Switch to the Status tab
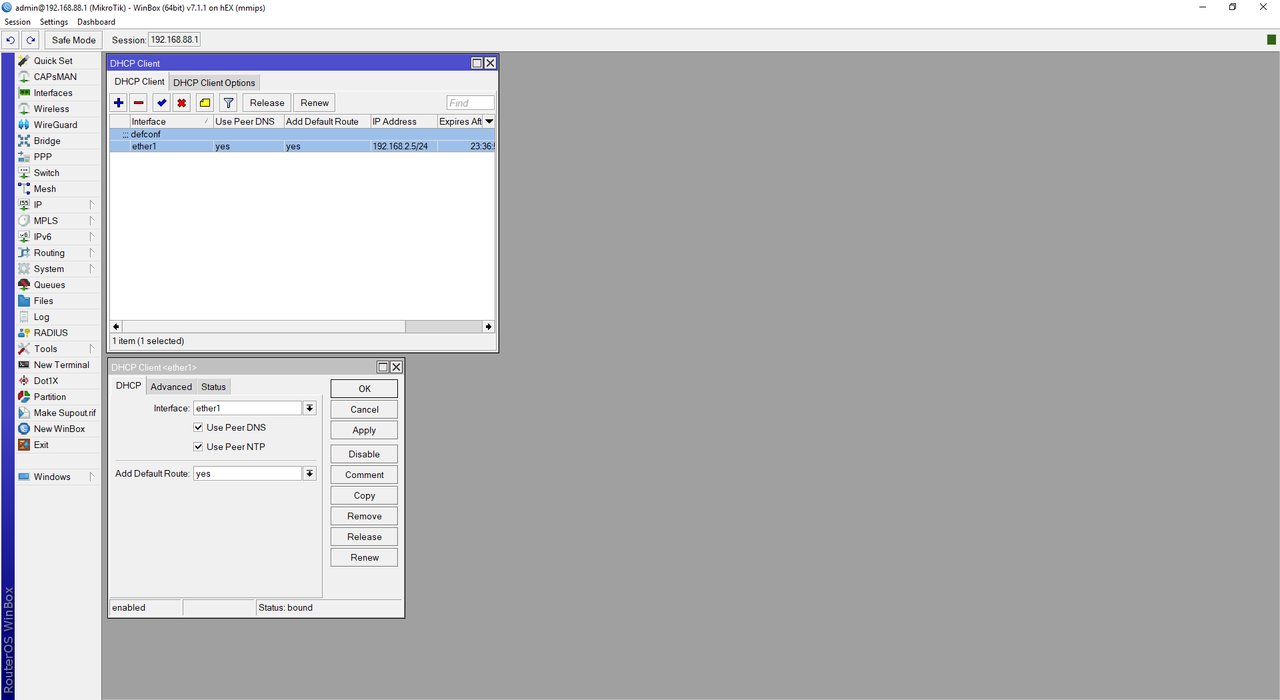 point(213,387)
